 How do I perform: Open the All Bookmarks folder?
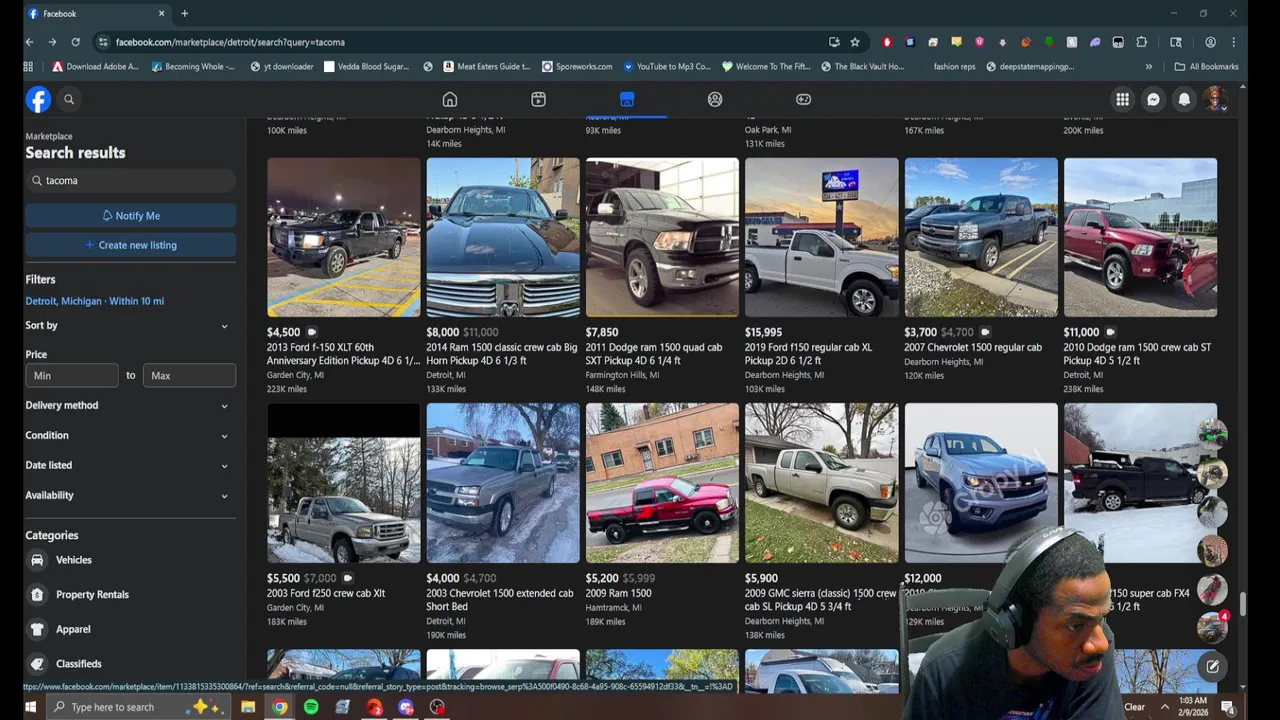pyautogui.click(x=1207, y=67)
